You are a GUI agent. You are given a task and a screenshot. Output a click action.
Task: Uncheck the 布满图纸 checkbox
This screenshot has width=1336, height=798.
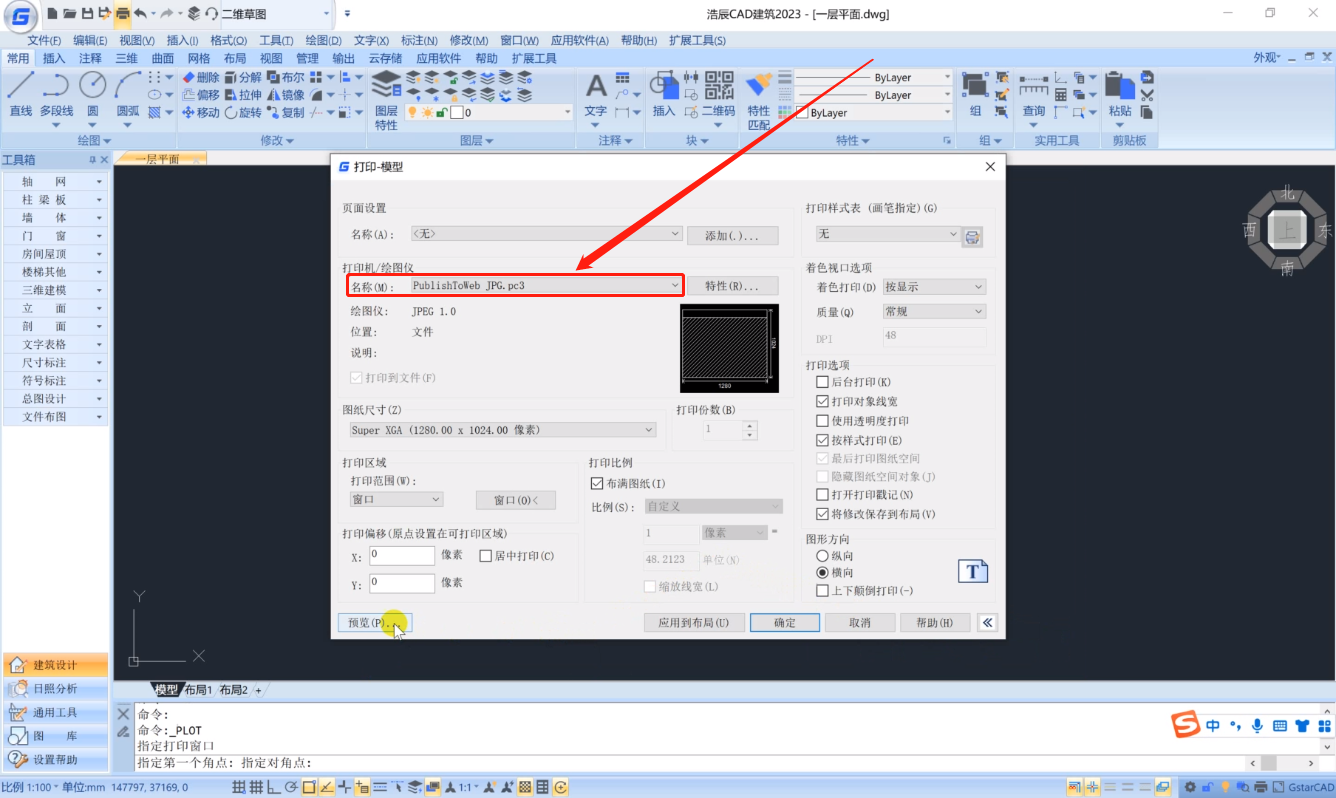tap(597, 484)
